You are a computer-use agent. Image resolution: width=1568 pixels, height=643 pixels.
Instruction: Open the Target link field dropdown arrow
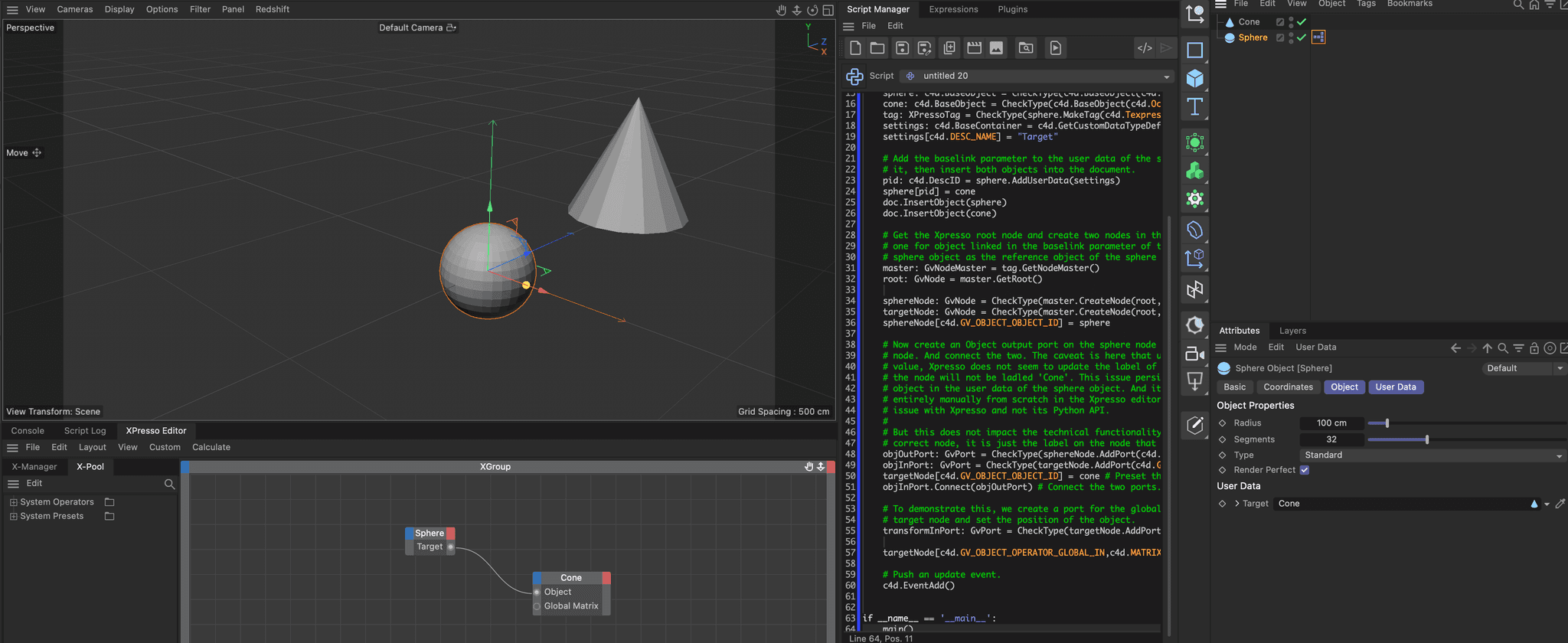click(x=1547, y=504)
